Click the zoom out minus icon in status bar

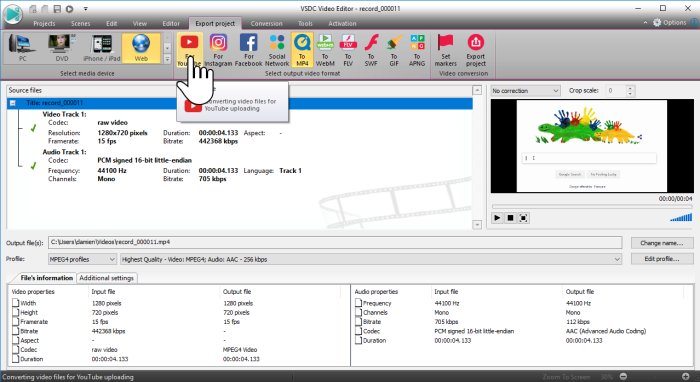point(624,377)
